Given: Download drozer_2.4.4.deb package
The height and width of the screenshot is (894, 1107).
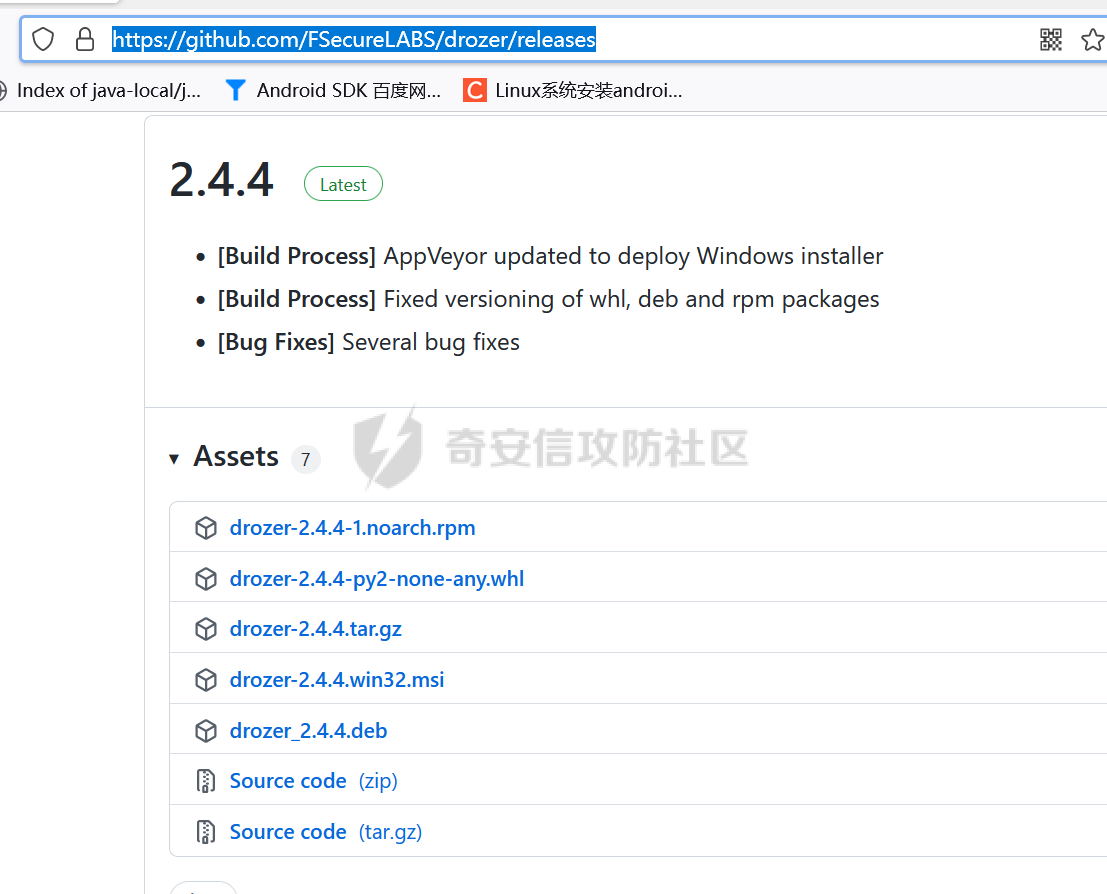Looking at the screenshot, I should click(309, 731).
